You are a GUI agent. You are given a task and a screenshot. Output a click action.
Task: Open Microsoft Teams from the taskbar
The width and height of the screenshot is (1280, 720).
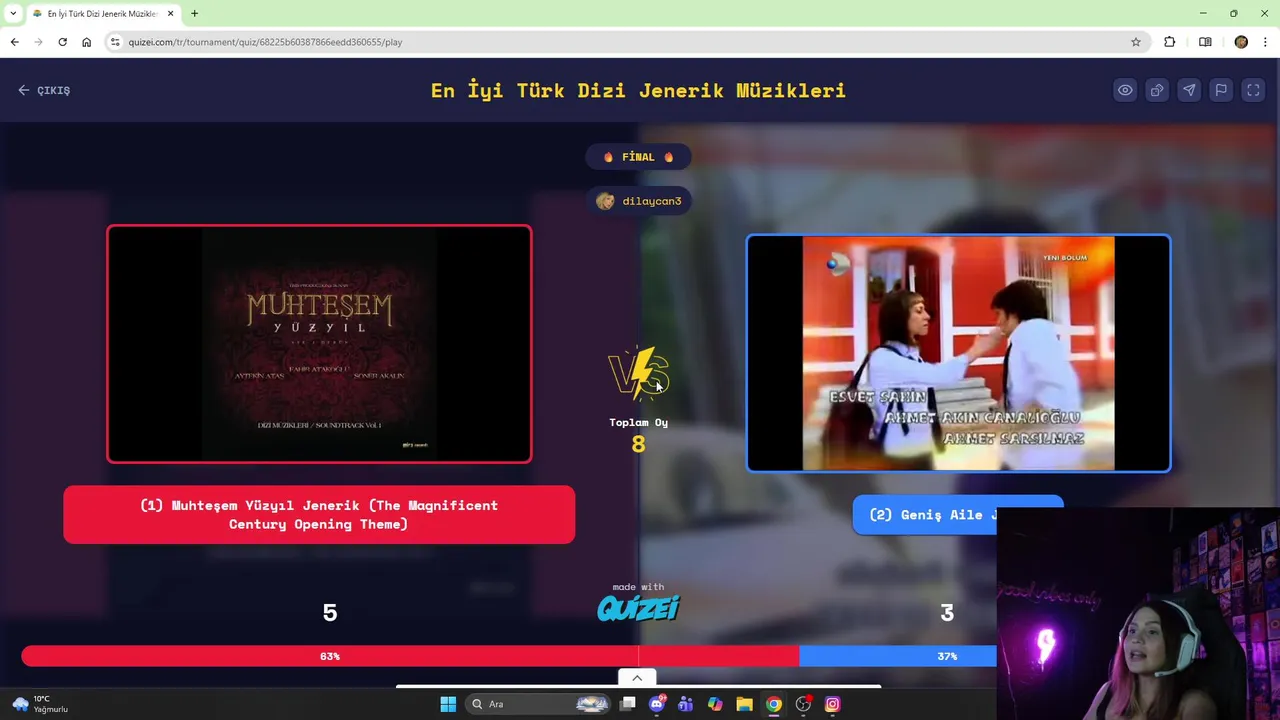[686, 704]
